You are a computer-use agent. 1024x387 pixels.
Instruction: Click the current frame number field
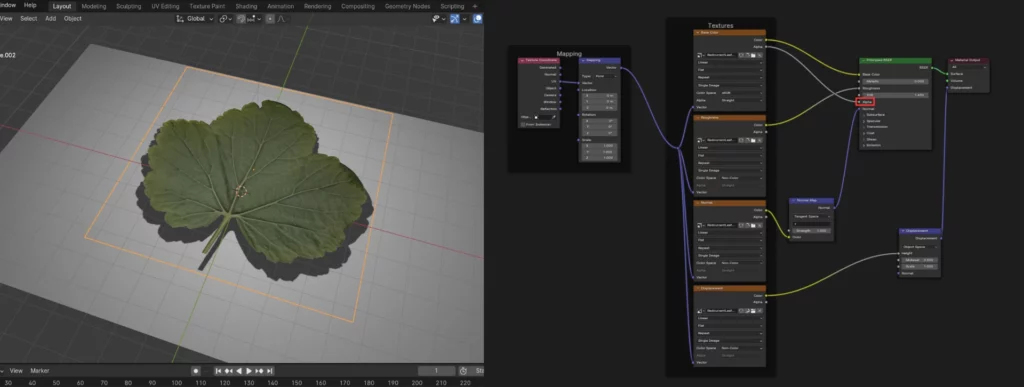(436, 371)
